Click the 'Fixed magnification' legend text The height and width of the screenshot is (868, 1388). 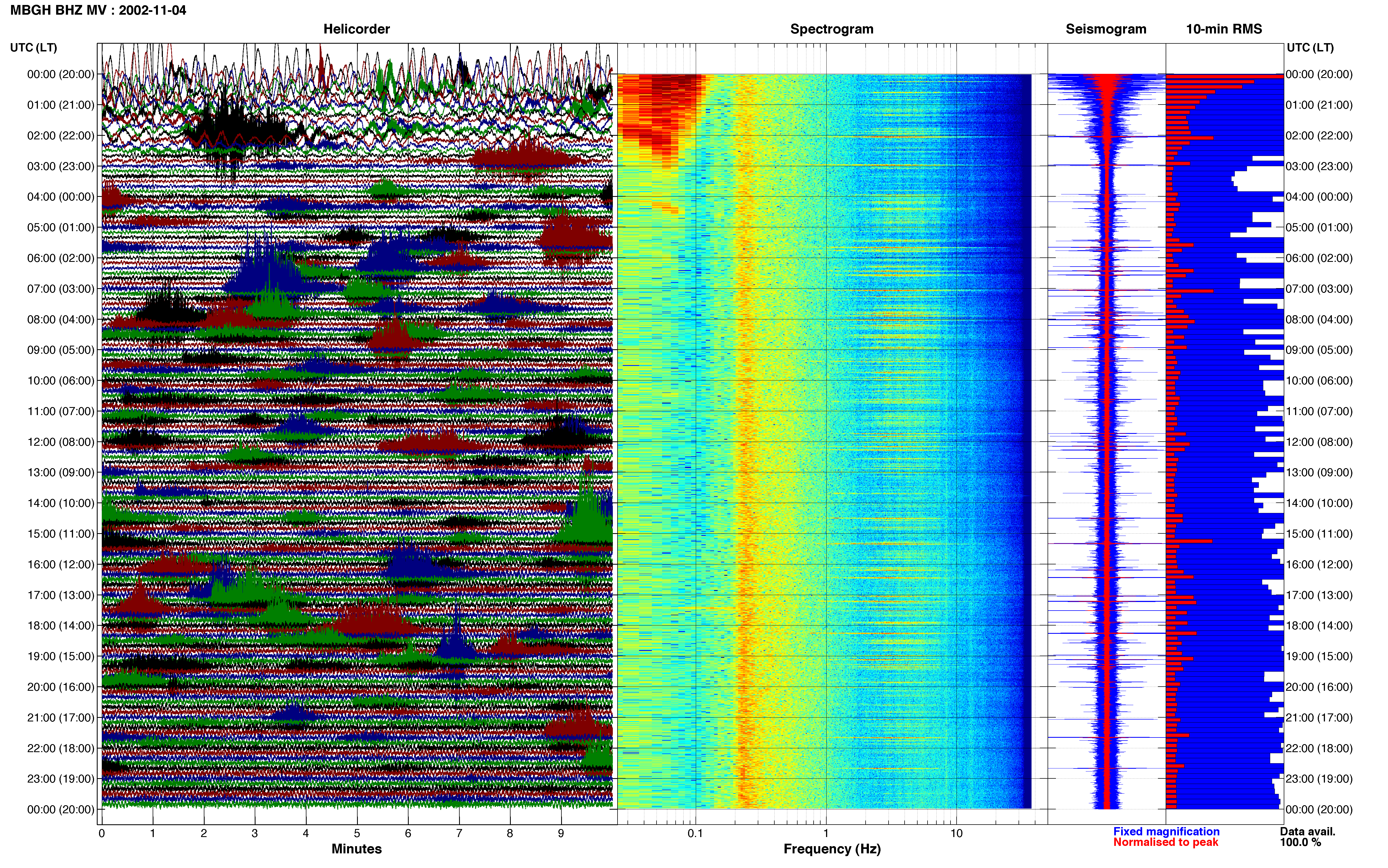pos(1166,831)
